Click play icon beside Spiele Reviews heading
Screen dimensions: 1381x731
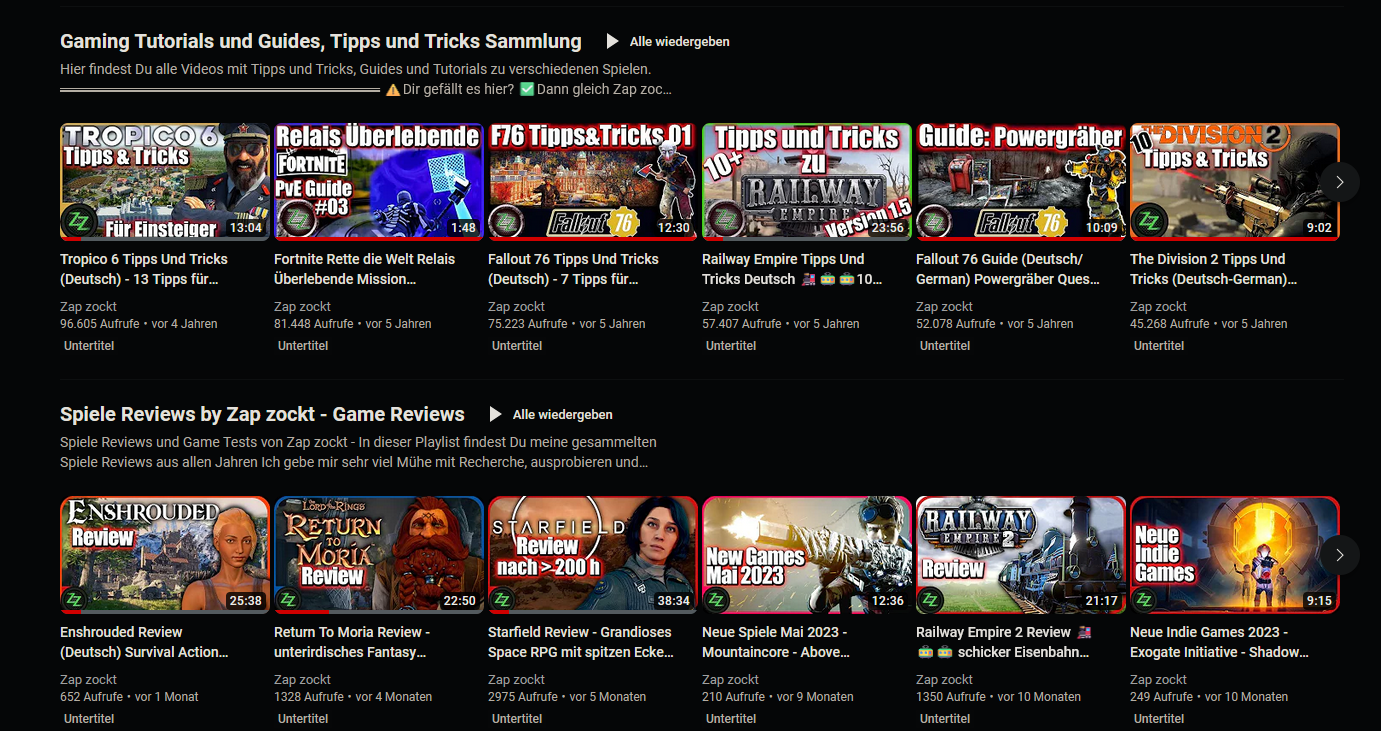(495, 414)
